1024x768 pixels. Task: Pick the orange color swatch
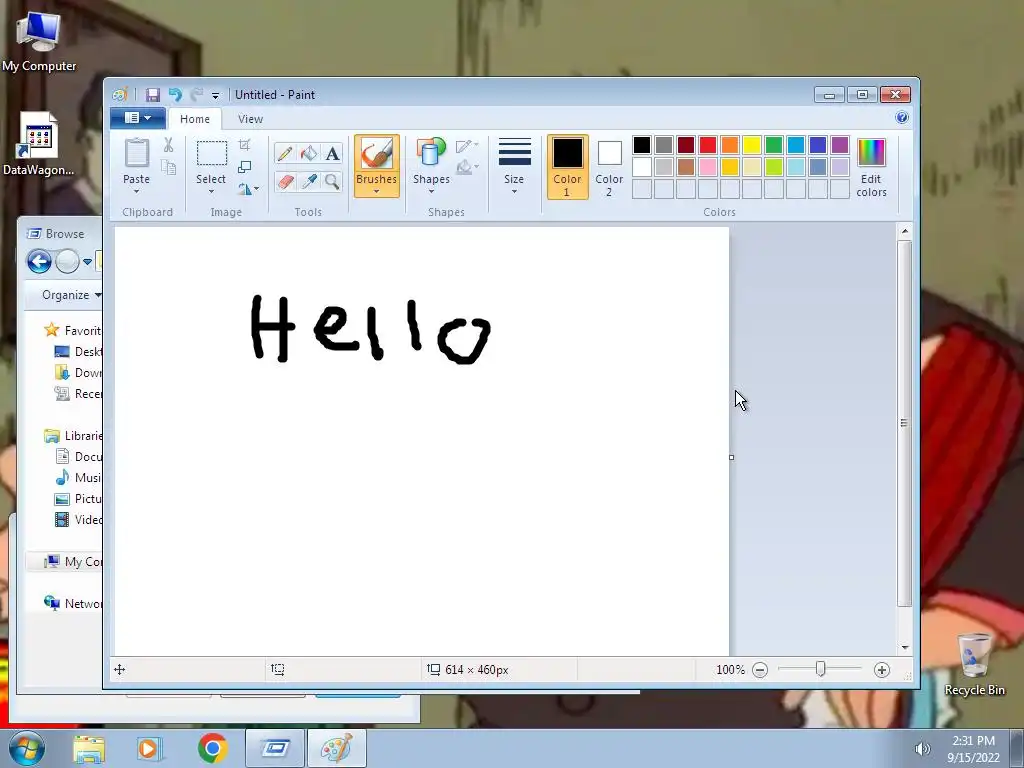pos(730,145)
